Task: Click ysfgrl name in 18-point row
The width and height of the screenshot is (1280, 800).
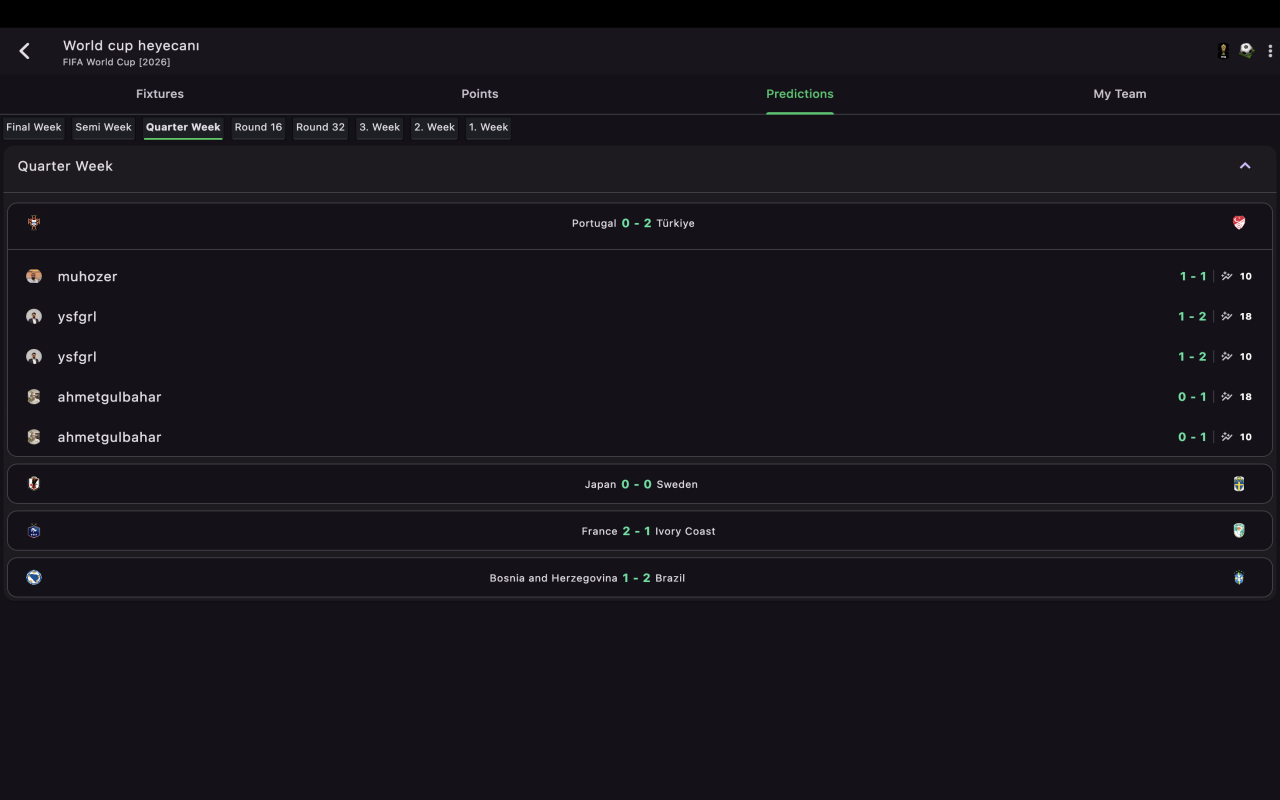Action: tap(77, 316)
